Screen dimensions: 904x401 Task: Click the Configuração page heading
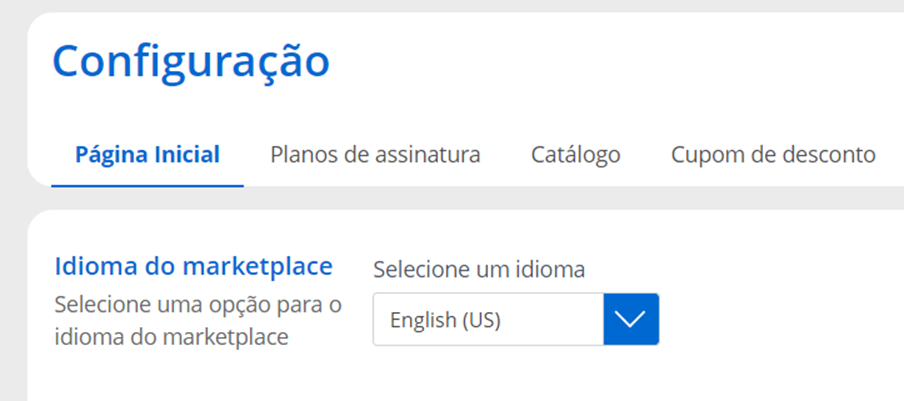point(191,61)
